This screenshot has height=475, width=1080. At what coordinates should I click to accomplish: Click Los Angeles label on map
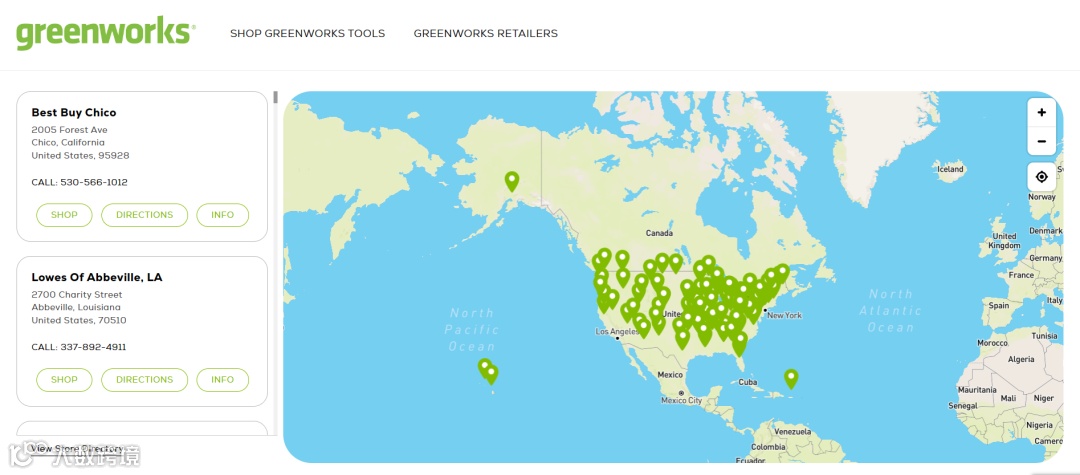pyautogui.click(x=616, y=332)
